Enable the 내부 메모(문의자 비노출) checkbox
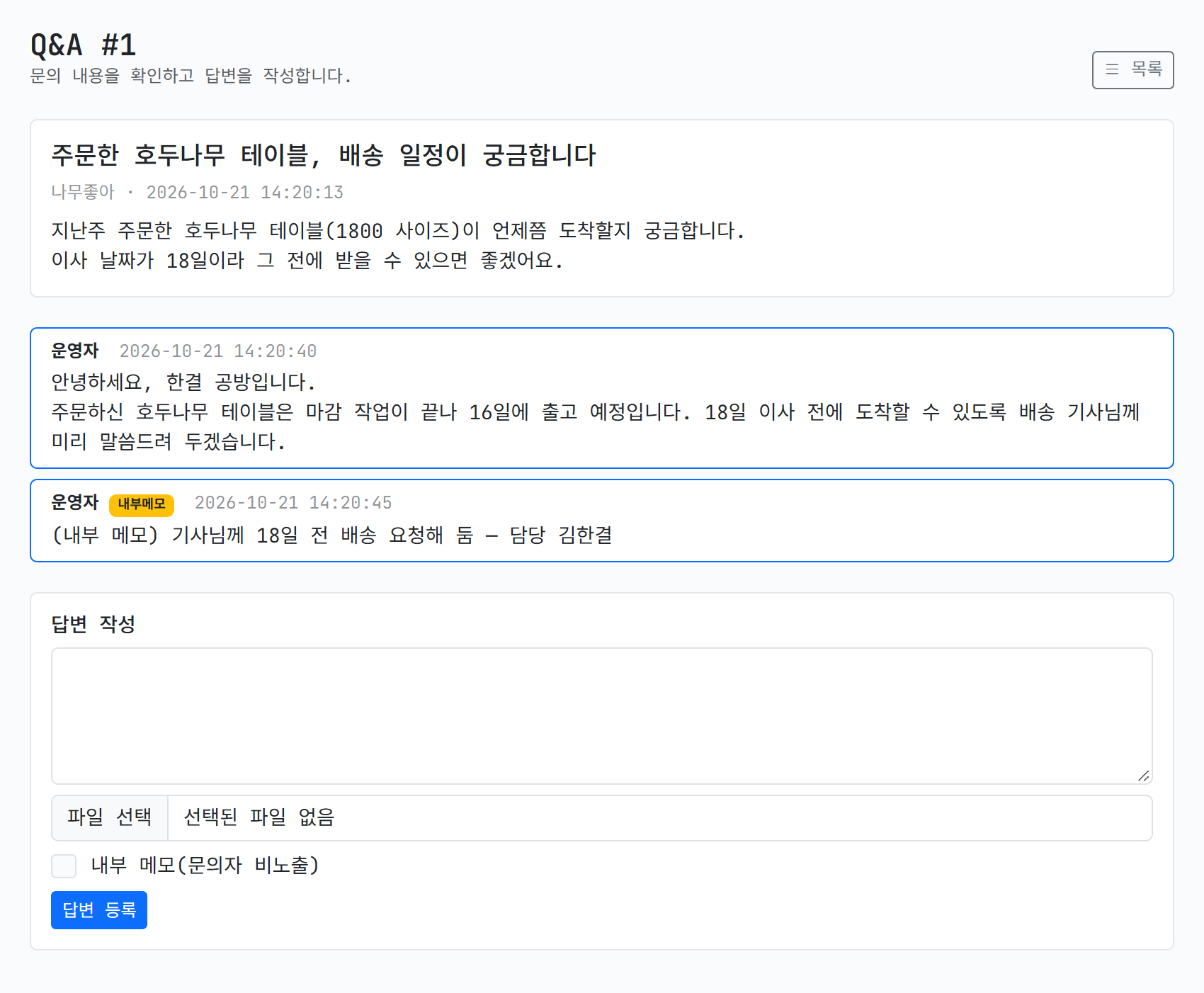This screenshot has width=1204, height=993. 64,866
